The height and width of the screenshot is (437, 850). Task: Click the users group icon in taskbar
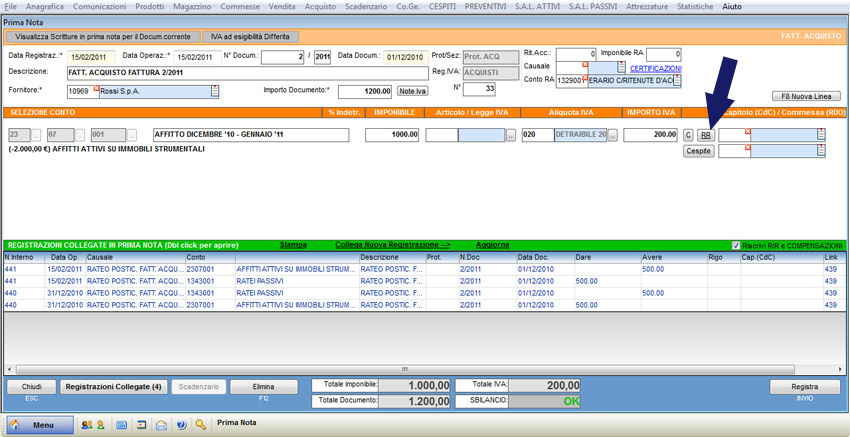click(86, 424)
